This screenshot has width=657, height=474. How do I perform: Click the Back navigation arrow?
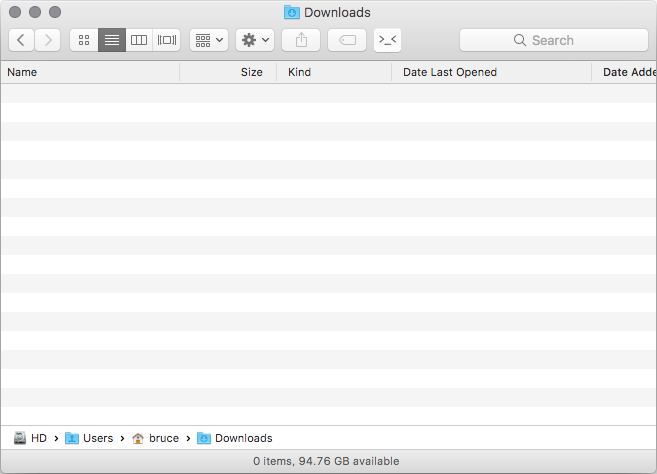click(x=21, y=40)
